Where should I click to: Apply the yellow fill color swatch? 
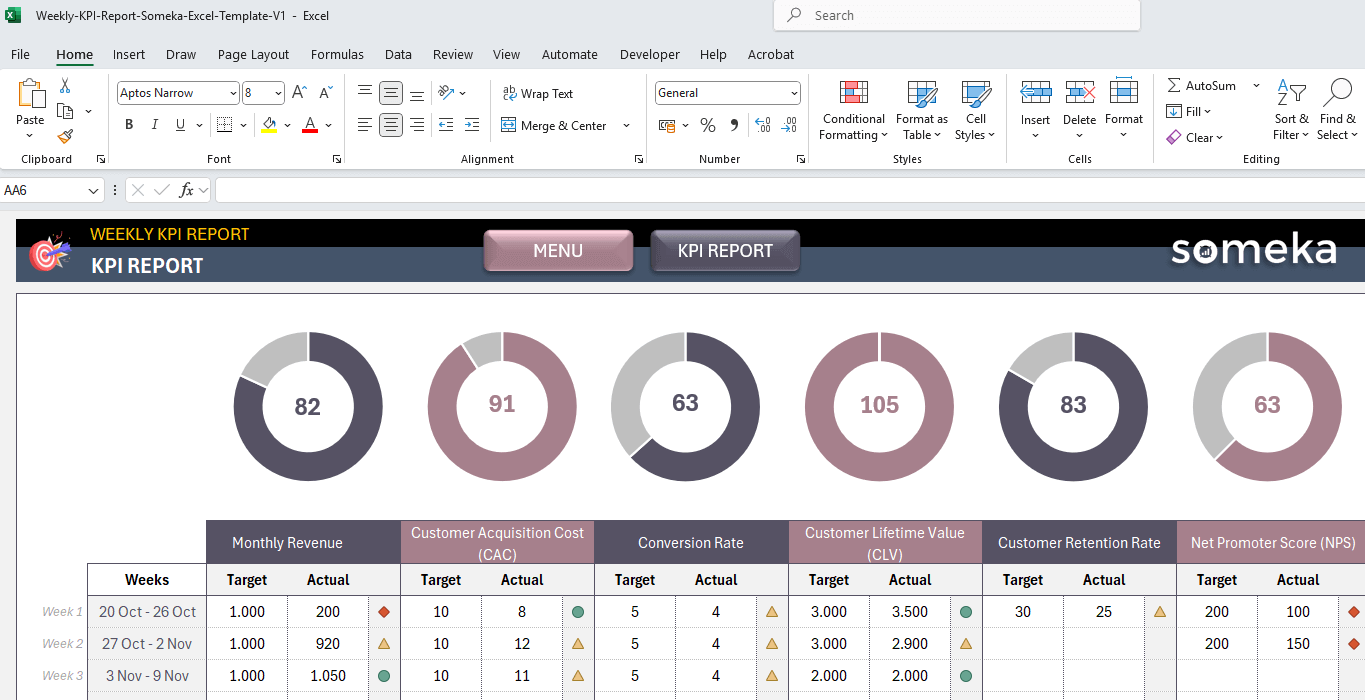pos(269,125)
